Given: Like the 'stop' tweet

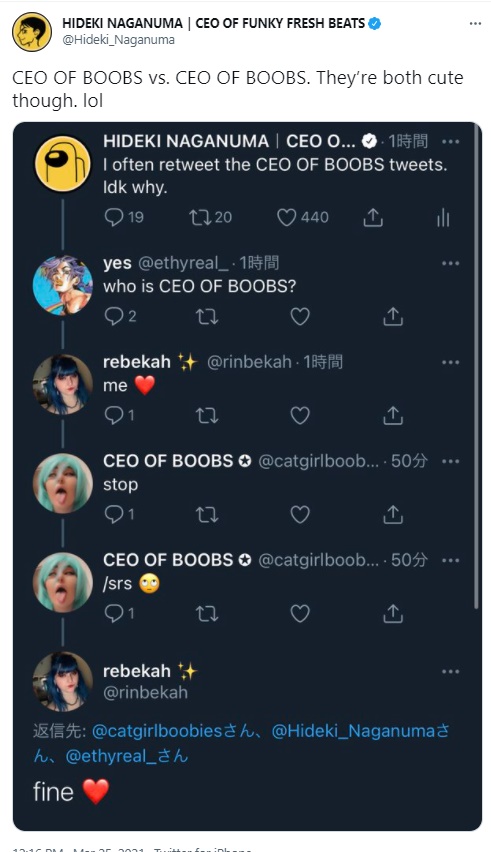Looking at the screenshot, I should (x=300, y=515).
